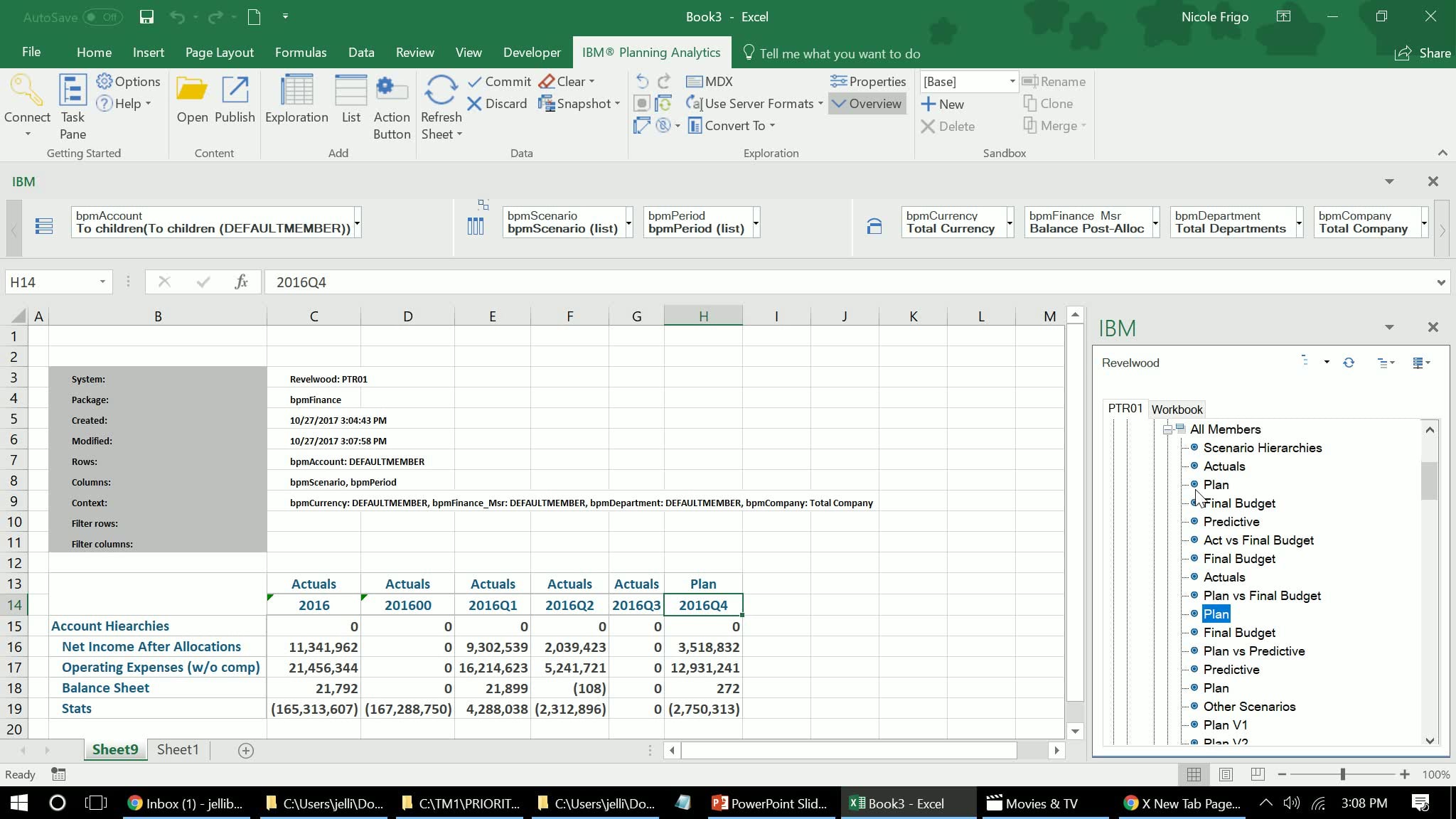
Task: Toggle the Overview bar button
Action: 867,104
